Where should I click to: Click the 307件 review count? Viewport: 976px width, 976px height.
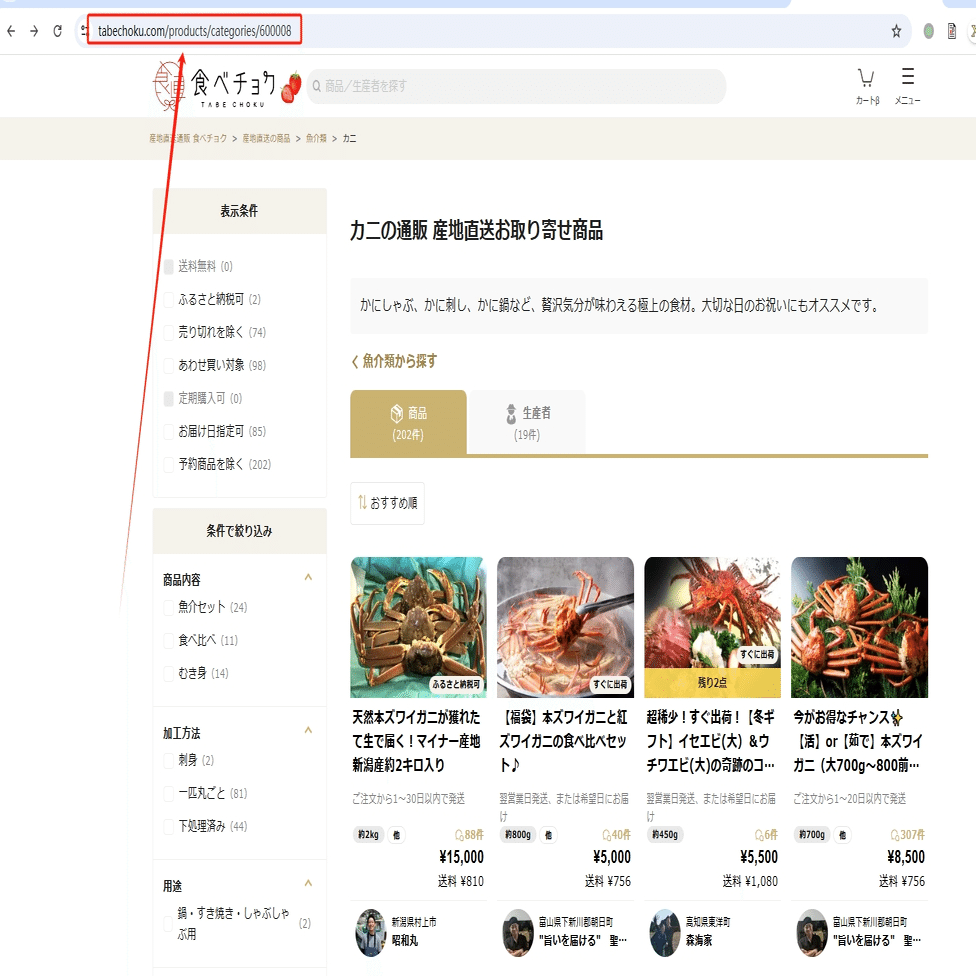click(908, 835)
